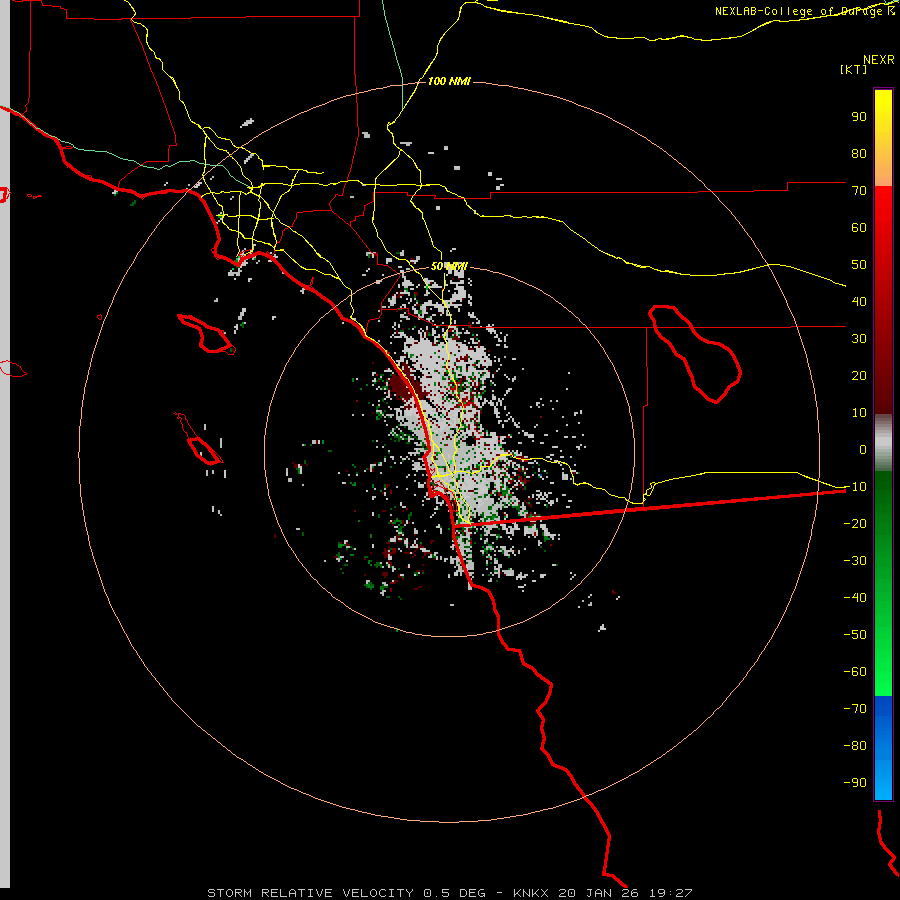Click the -90 value on the velocity scale

point(855,783)
